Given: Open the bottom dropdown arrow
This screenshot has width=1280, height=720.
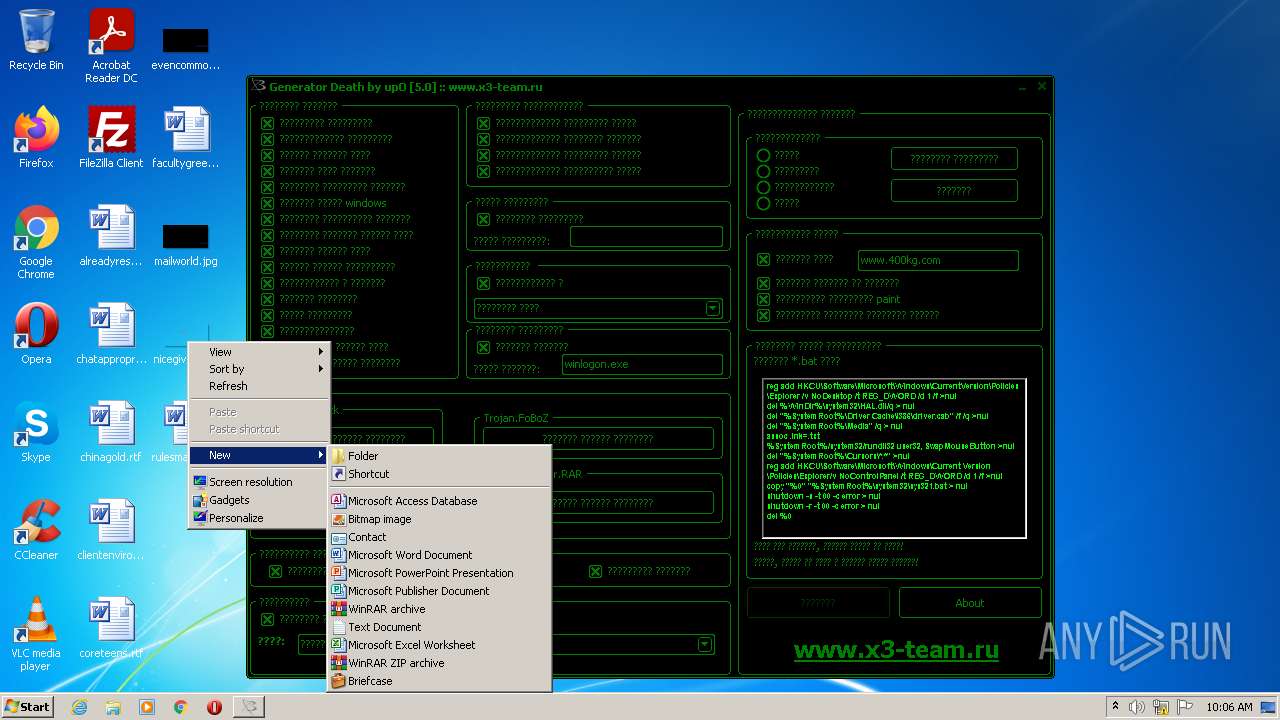Looking at the screenshot, I should point(705,645).
